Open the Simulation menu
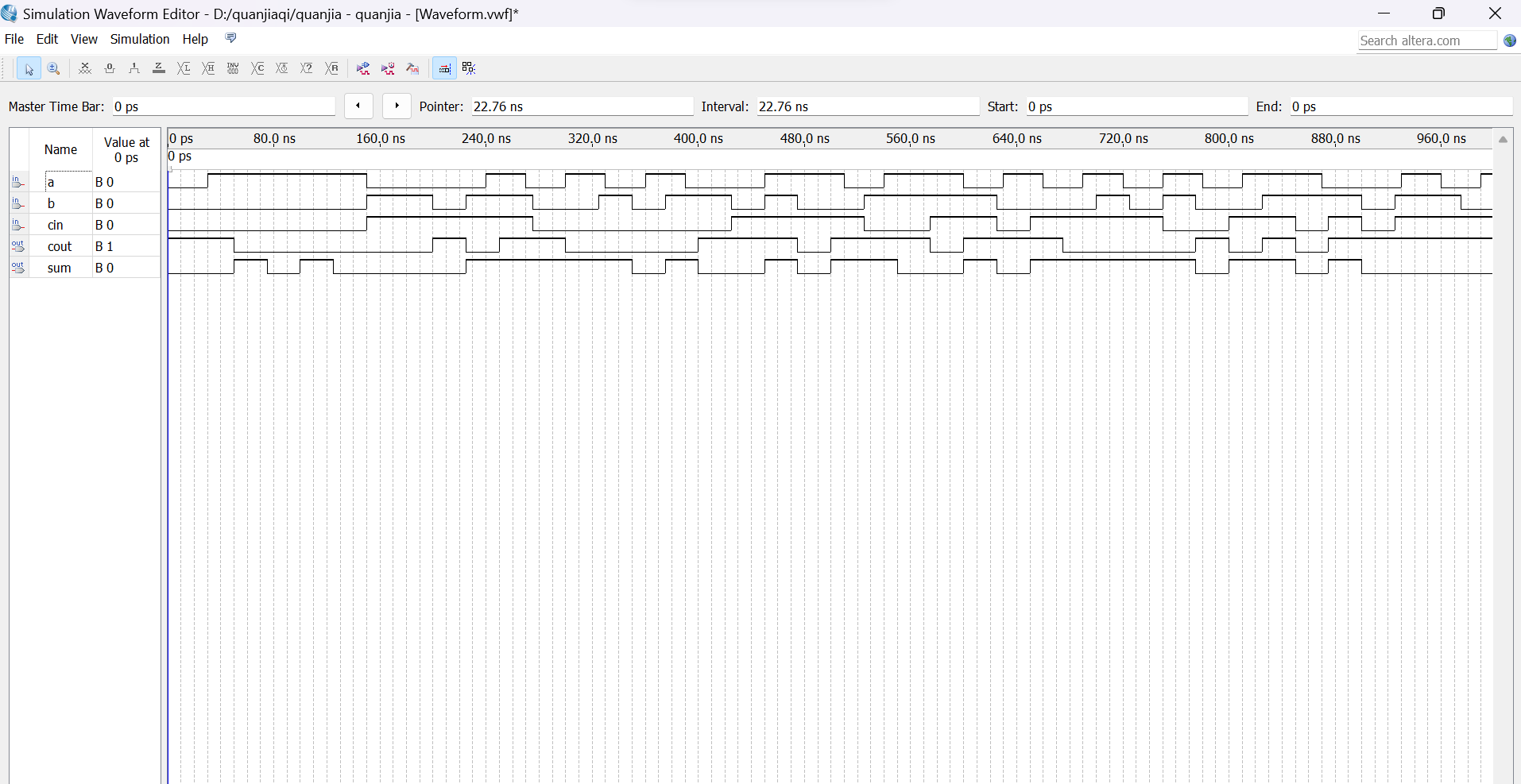The width and height of the screenshot is (1521, 784). point(140,39)
